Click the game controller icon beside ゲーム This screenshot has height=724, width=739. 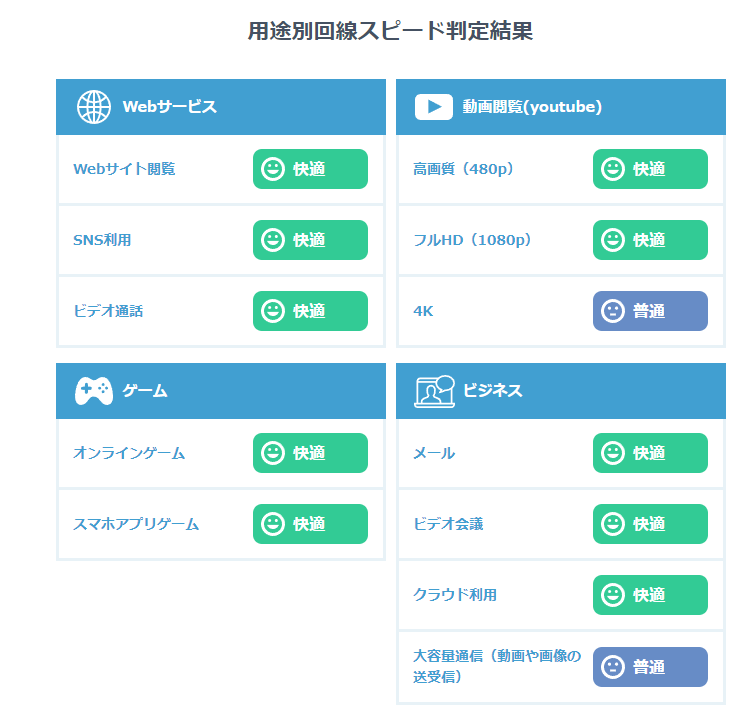coord(94,390)
